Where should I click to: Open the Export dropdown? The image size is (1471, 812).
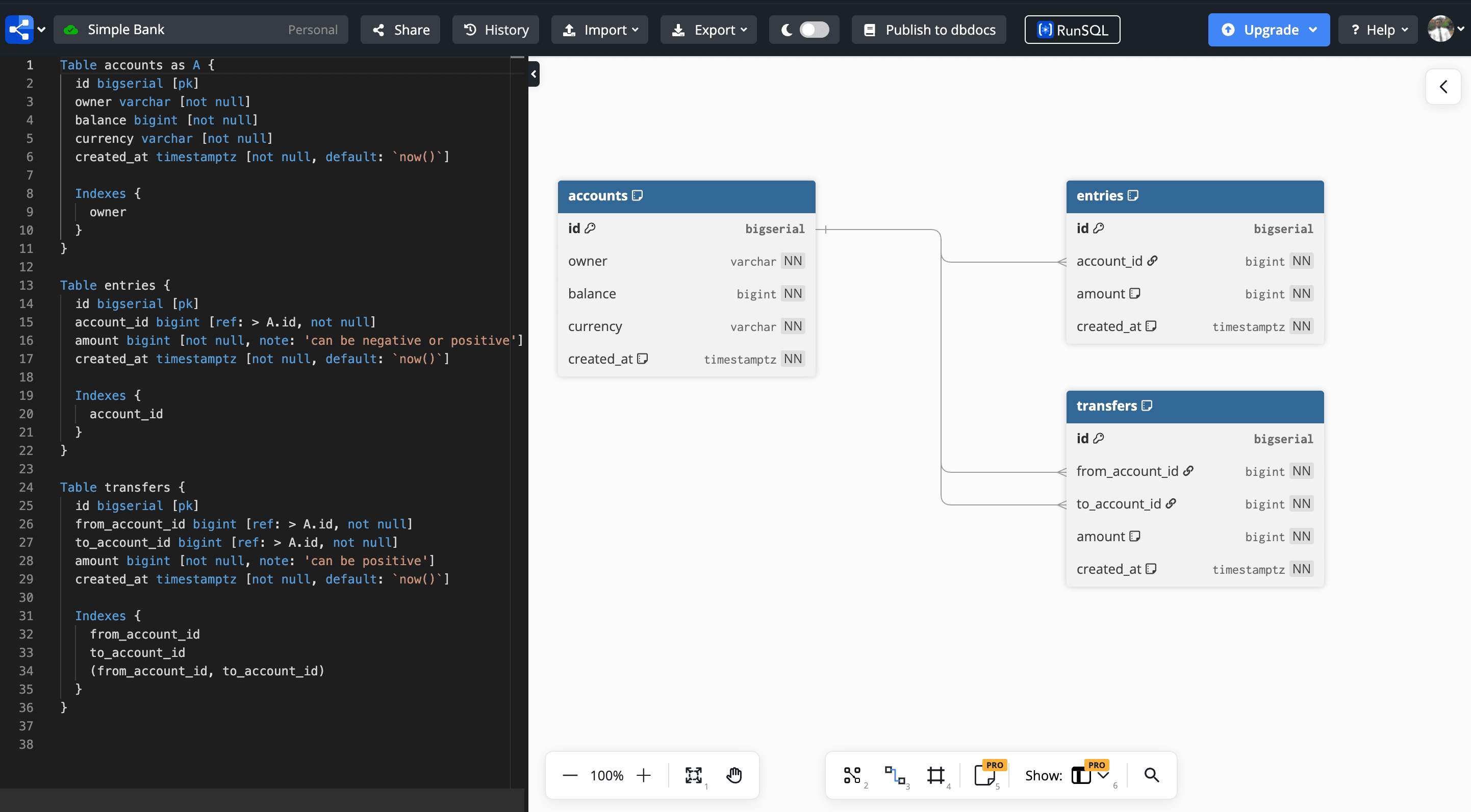(x=708, y=29)
